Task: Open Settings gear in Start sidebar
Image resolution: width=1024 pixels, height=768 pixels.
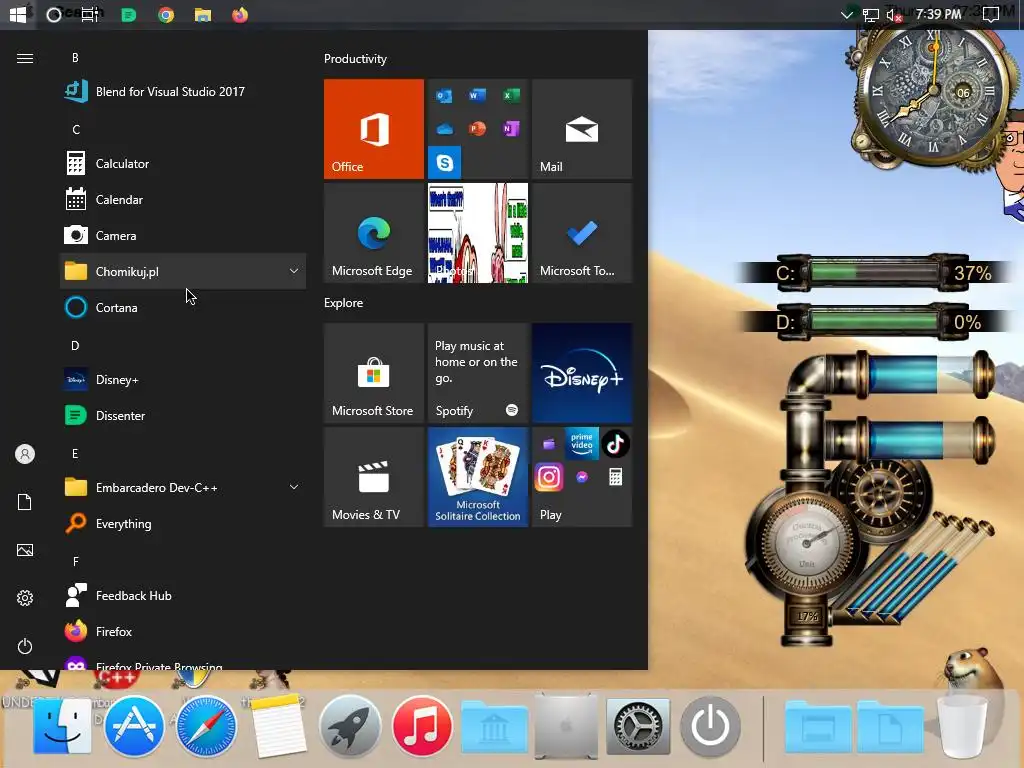Action: pyautogui.click(x=25, y=598)
